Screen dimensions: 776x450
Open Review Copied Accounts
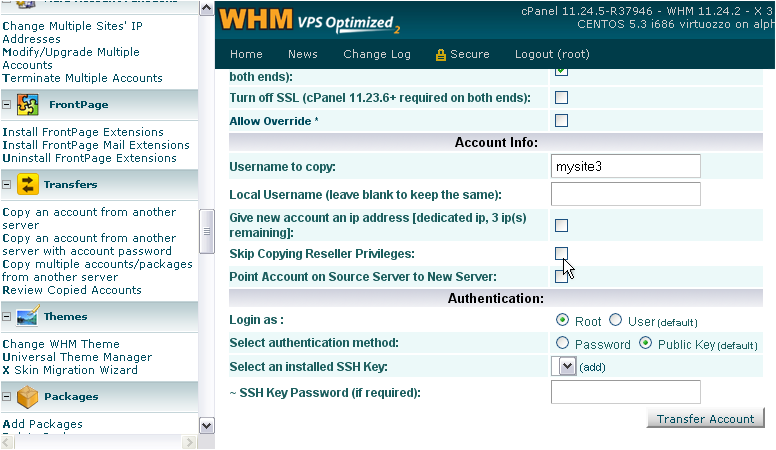tap(72, 290)
